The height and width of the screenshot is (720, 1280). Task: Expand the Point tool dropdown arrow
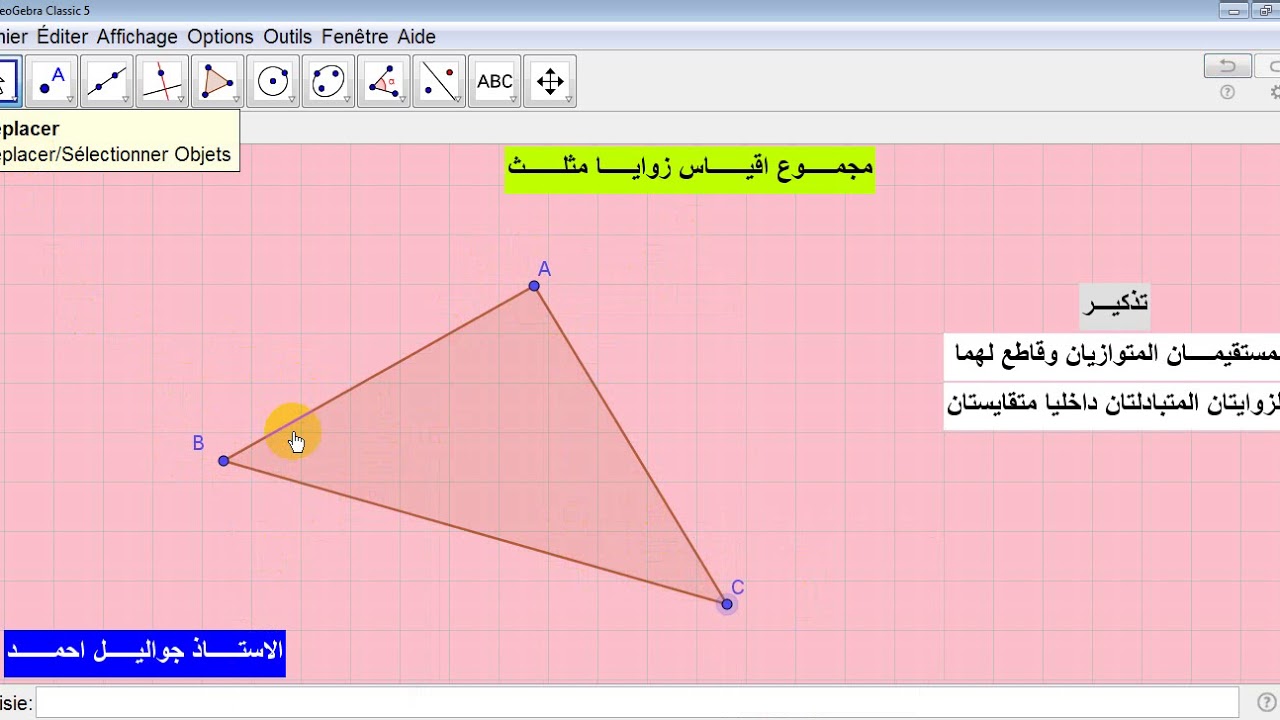[70, 100]
